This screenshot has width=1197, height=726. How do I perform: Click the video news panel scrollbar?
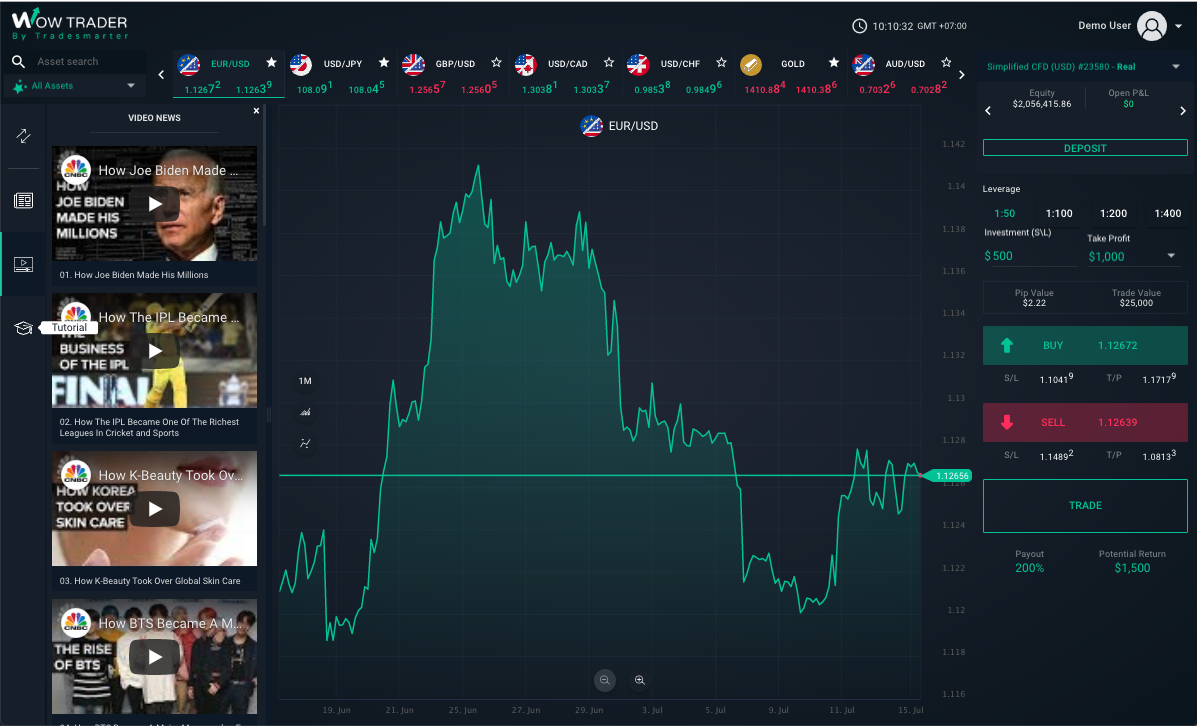point(264,164)
